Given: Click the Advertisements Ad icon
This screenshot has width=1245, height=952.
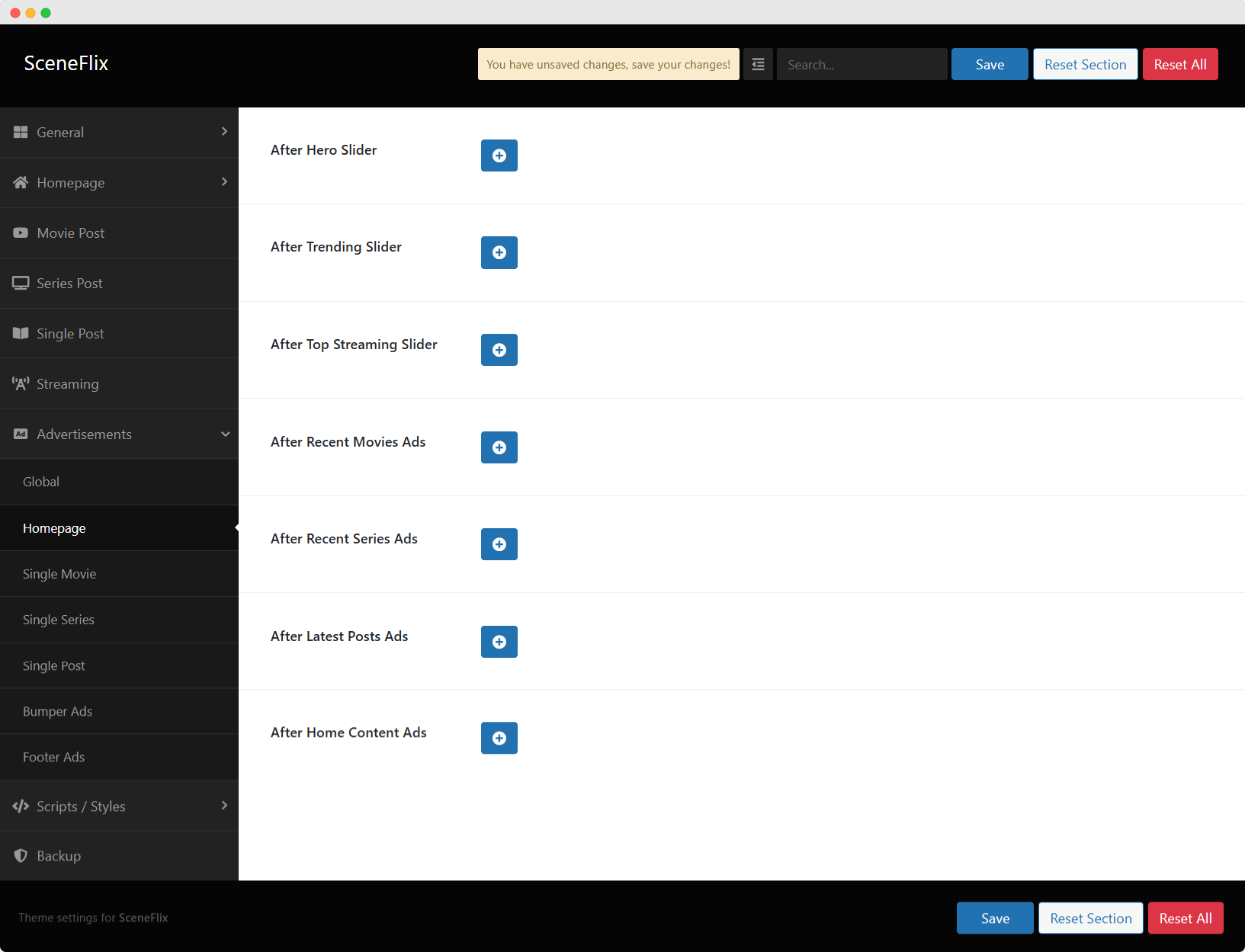Looking at the screenshot, I should (21, 434).
